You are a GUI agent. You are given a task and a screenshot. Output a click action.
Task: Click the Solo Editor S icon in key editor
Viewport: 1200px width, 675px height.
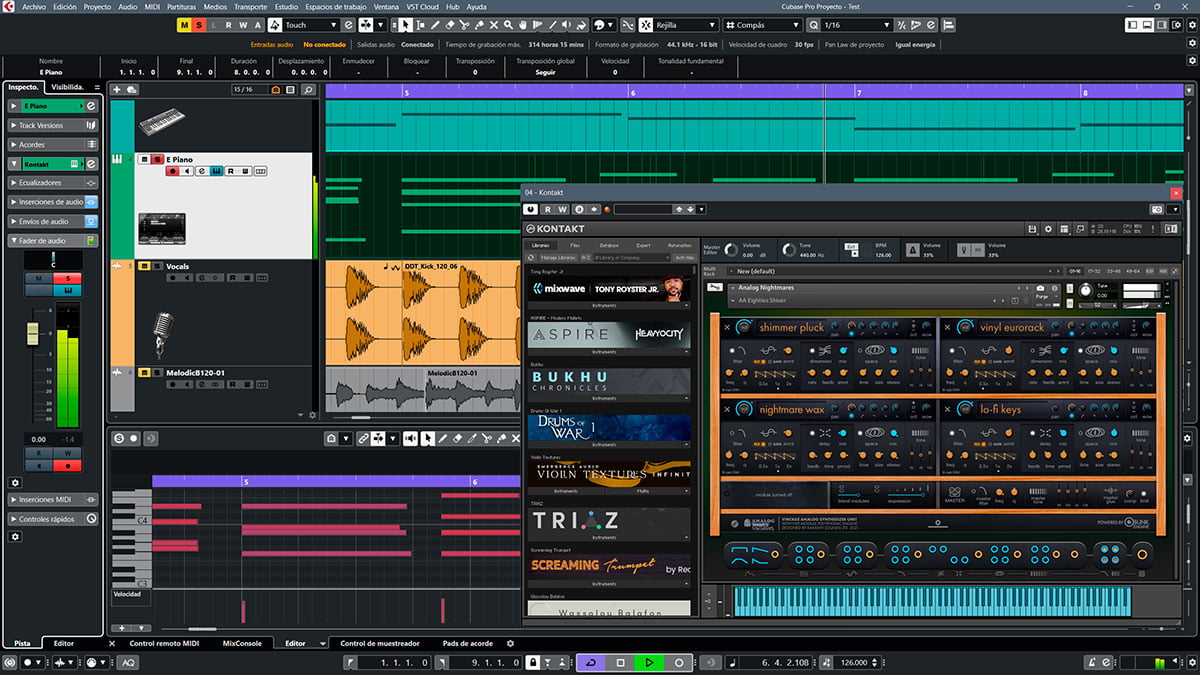[x=119, y=438]
